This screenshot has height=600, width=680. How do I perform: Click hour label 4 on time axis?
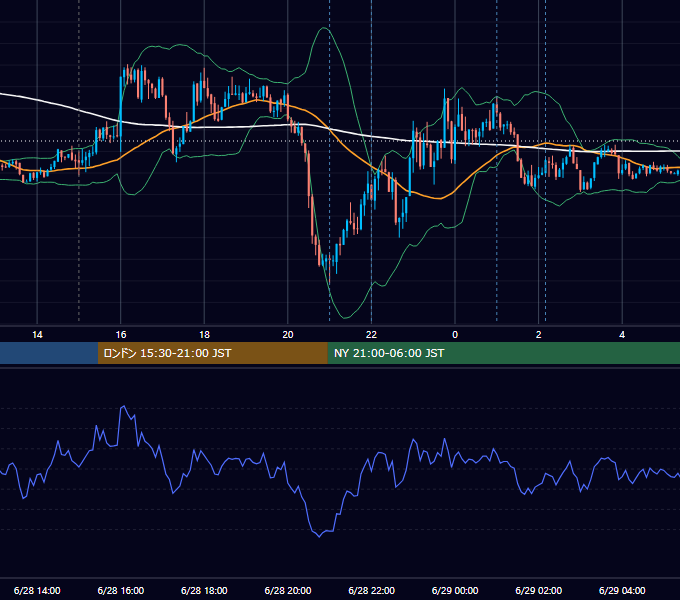pos(622,335)
